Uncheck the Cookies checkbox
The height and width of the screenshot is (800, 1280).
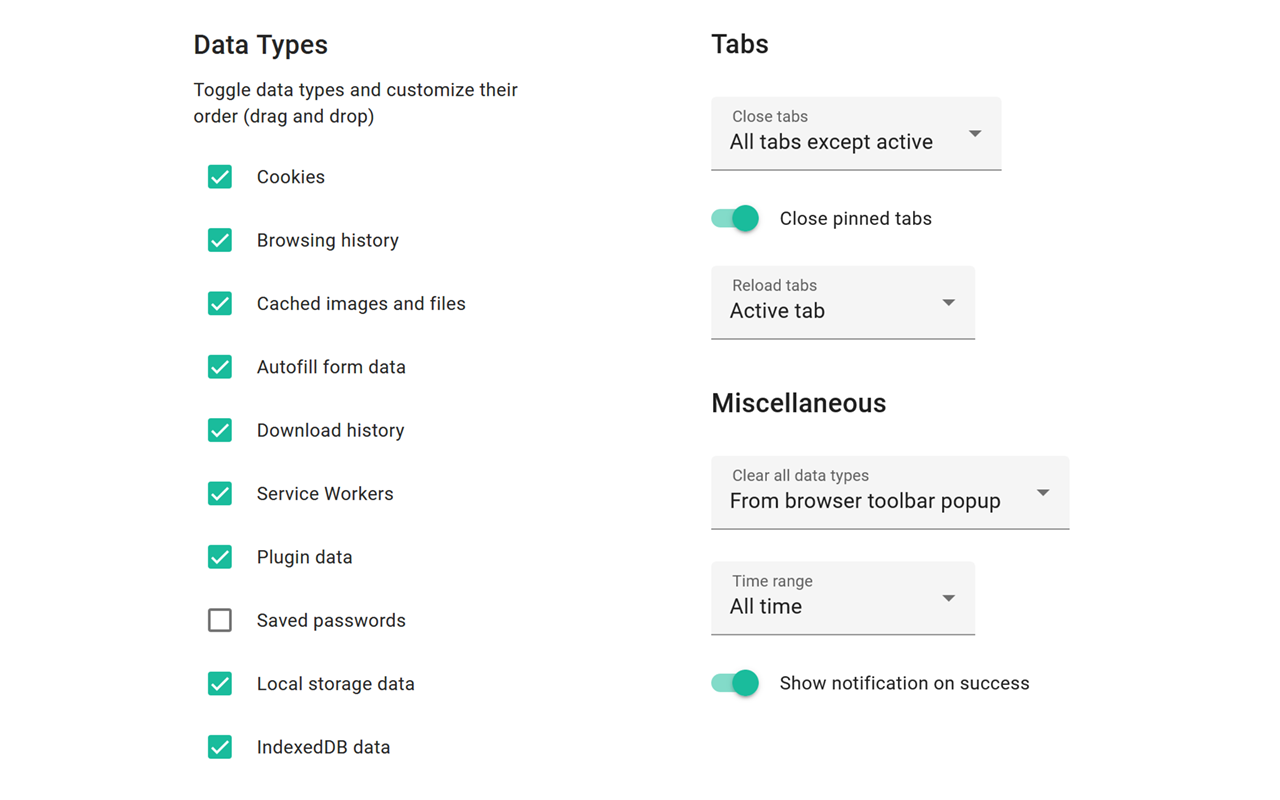click(x=220, y=177)
